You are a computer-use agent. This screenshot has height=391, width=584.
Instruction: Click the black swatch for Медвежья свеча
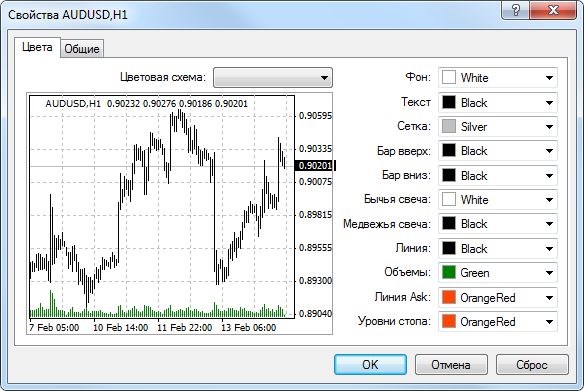point(449,223)
